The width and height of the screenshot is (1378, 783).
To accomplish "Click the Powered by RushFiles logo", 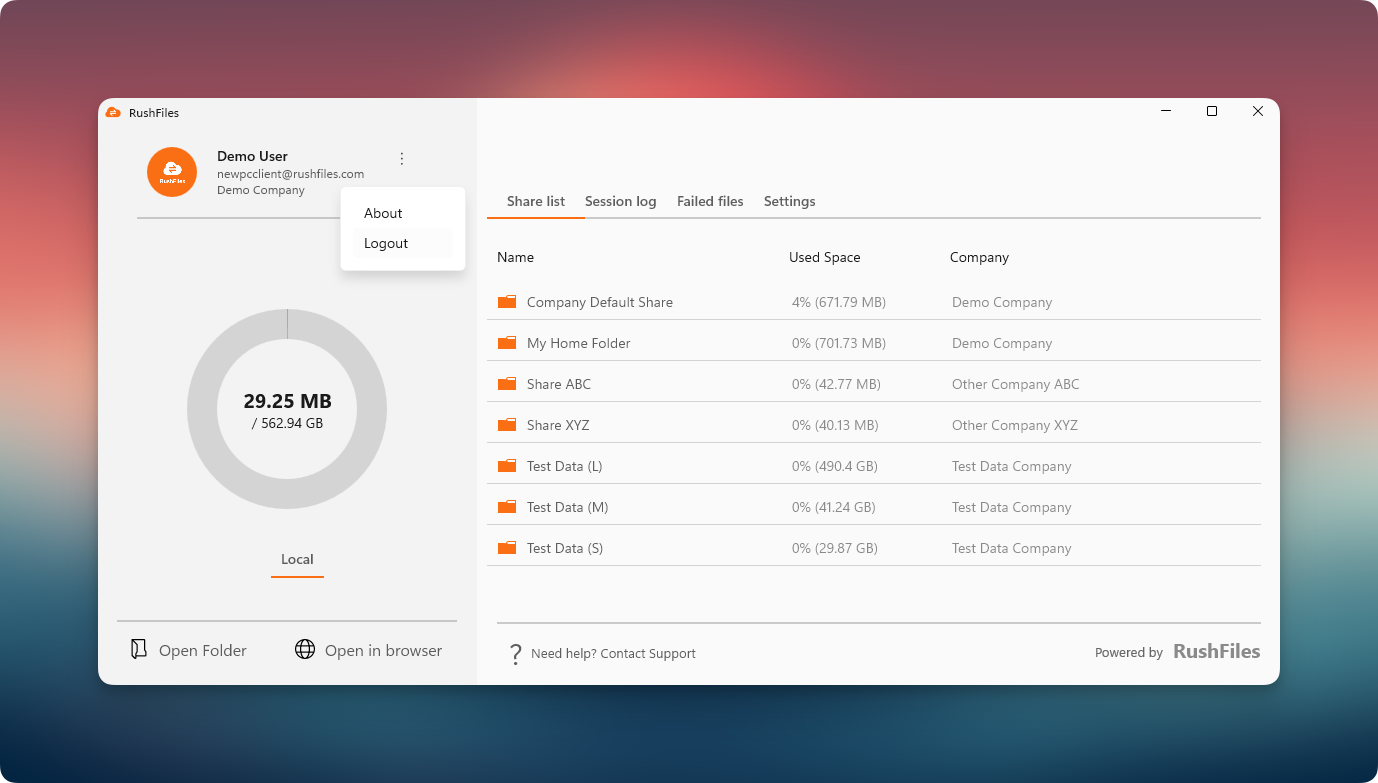I will click(1217, 651).
